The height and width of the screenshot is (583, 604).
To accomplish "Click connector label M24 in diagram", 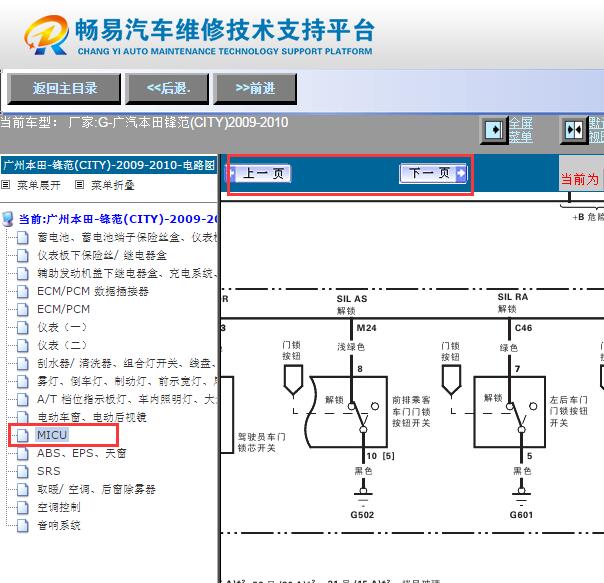I will [366, 328].
